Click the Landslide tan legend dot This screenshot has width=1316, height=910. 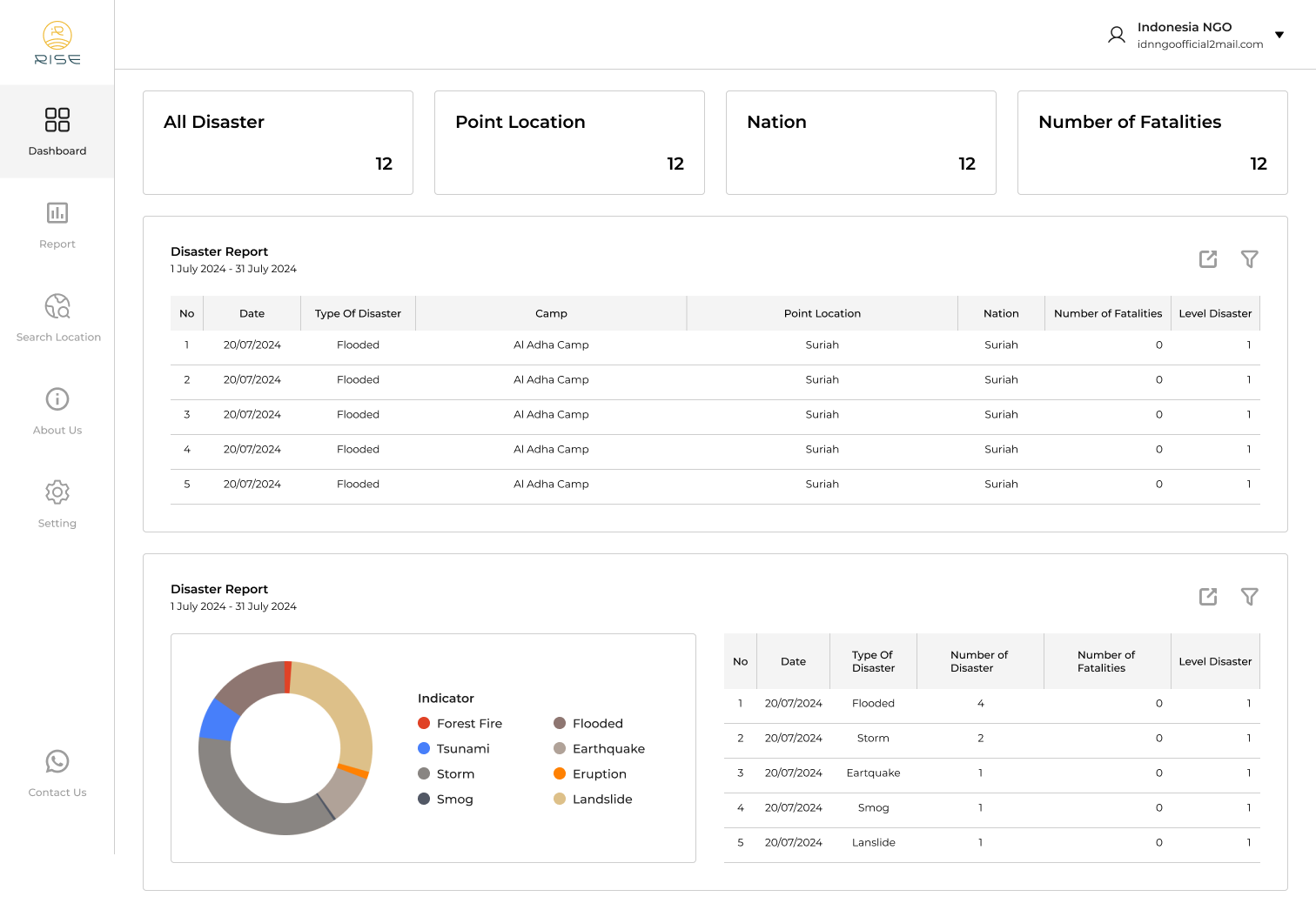coord(560,799)
